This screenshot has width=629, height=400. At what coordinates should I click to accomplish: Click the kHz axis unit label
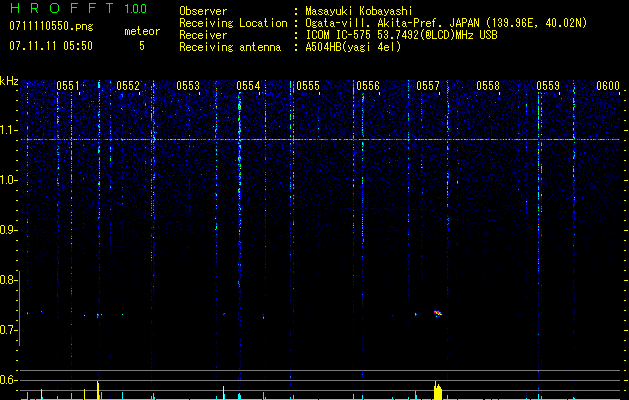tap(9, 81)
